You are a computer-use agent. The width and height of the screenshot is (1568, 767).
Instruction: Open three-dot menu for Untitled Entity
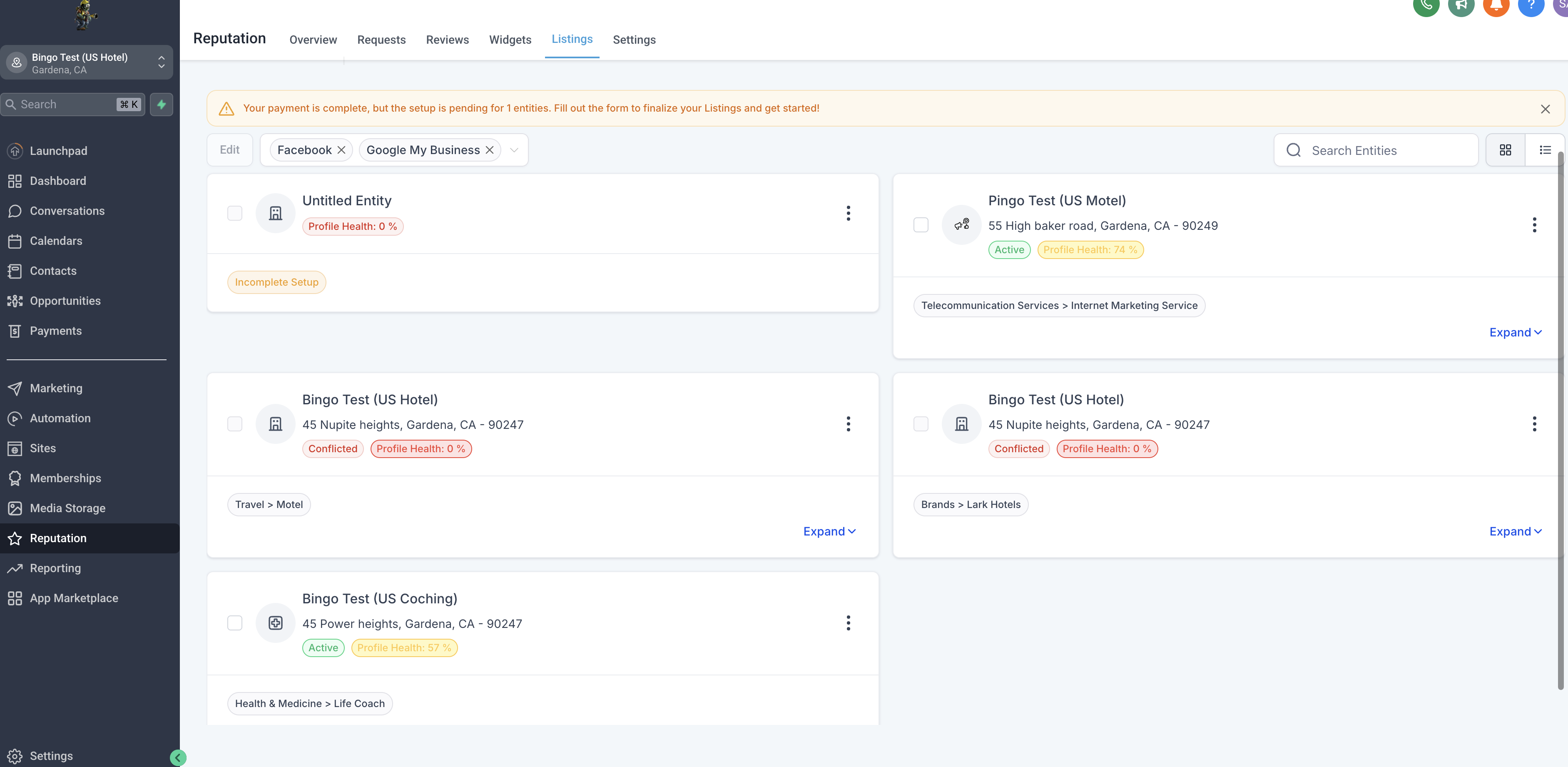[848, 213]
